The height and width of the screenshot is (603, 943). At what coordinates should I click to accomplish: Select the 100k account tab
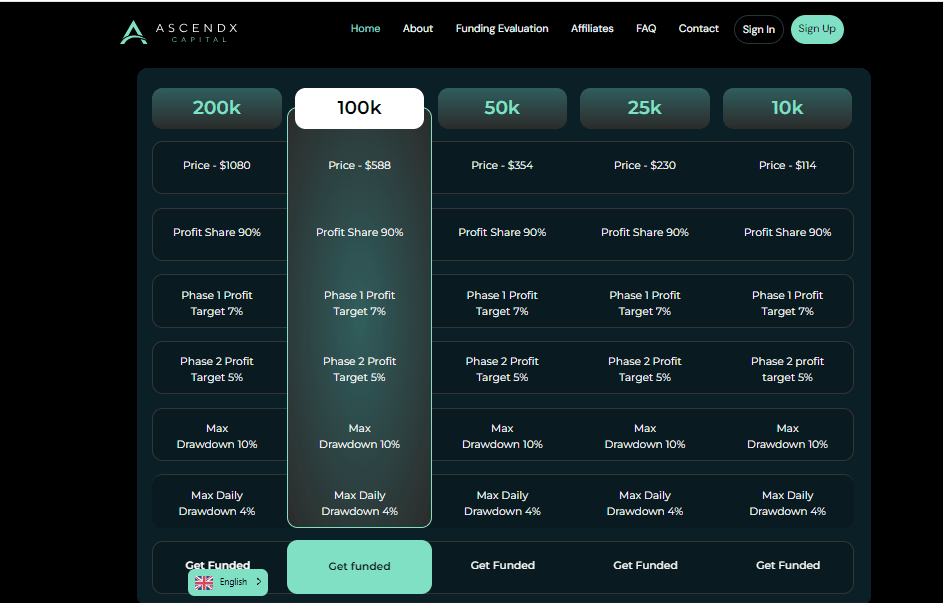(x=359, y=108)
